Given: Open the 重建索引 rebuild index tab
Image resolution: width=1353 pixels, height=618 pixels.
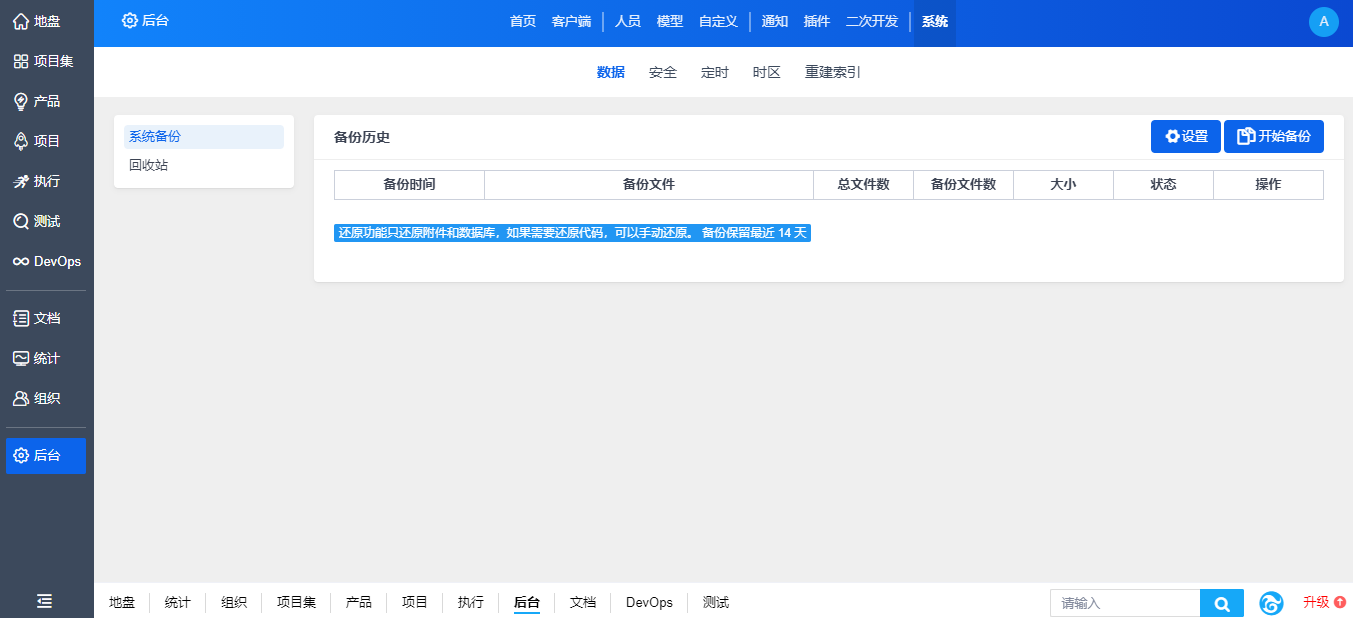Looking at the screenshot, I should [x=832, y=72].
